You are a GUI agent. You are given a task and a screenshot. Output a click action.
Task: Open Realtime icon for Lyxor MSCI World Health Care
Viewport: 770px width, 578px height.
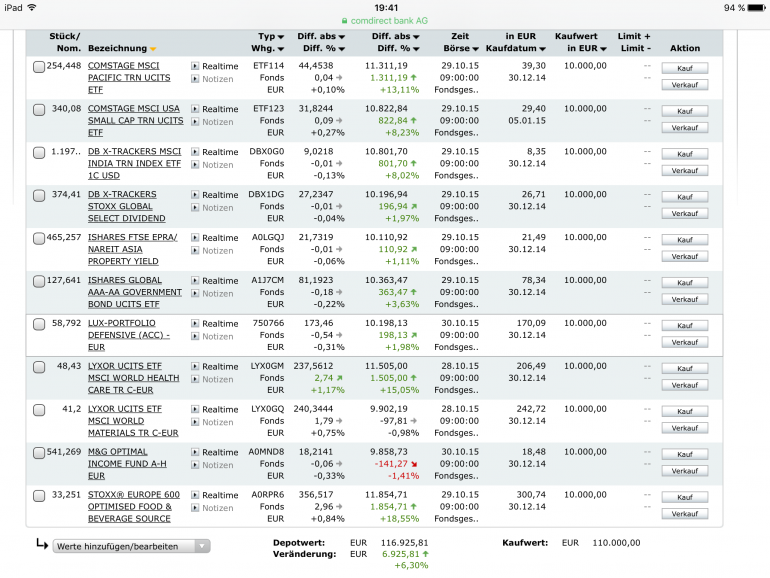[x=195, y=366]
